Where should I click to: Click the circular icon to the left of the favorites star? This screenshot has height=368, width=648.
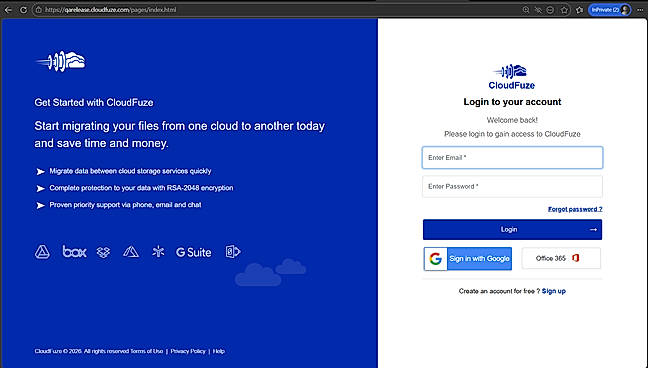point(550,10)
